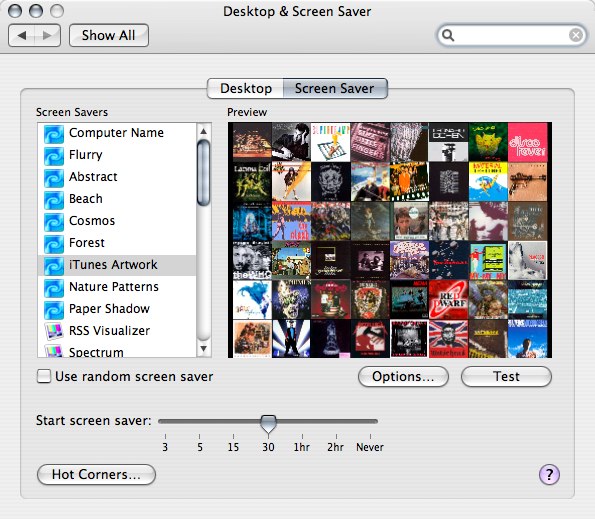This screenshot has width=595, height=519.
Task: Click the screen saver list scroll up arrow
Action: pos(203,131)
